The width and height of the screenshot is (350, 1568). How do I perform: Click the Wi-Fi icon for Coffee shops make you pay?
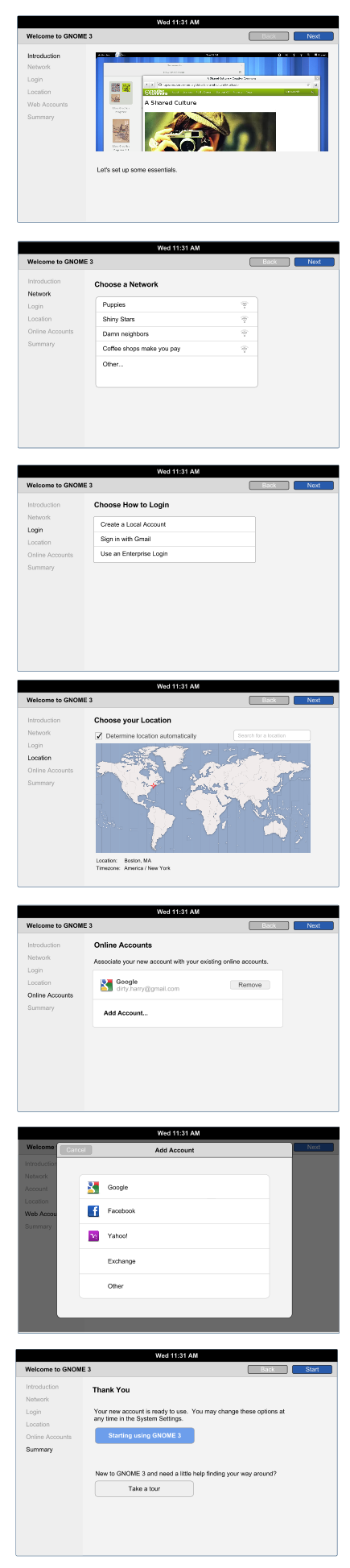244,349
